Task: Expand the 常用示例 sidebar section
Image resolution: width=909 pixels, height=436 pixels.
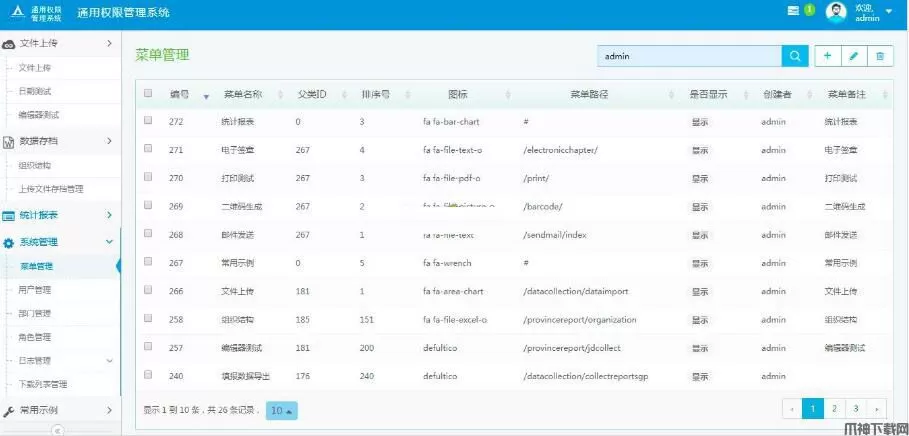Action: pos(58,410)
